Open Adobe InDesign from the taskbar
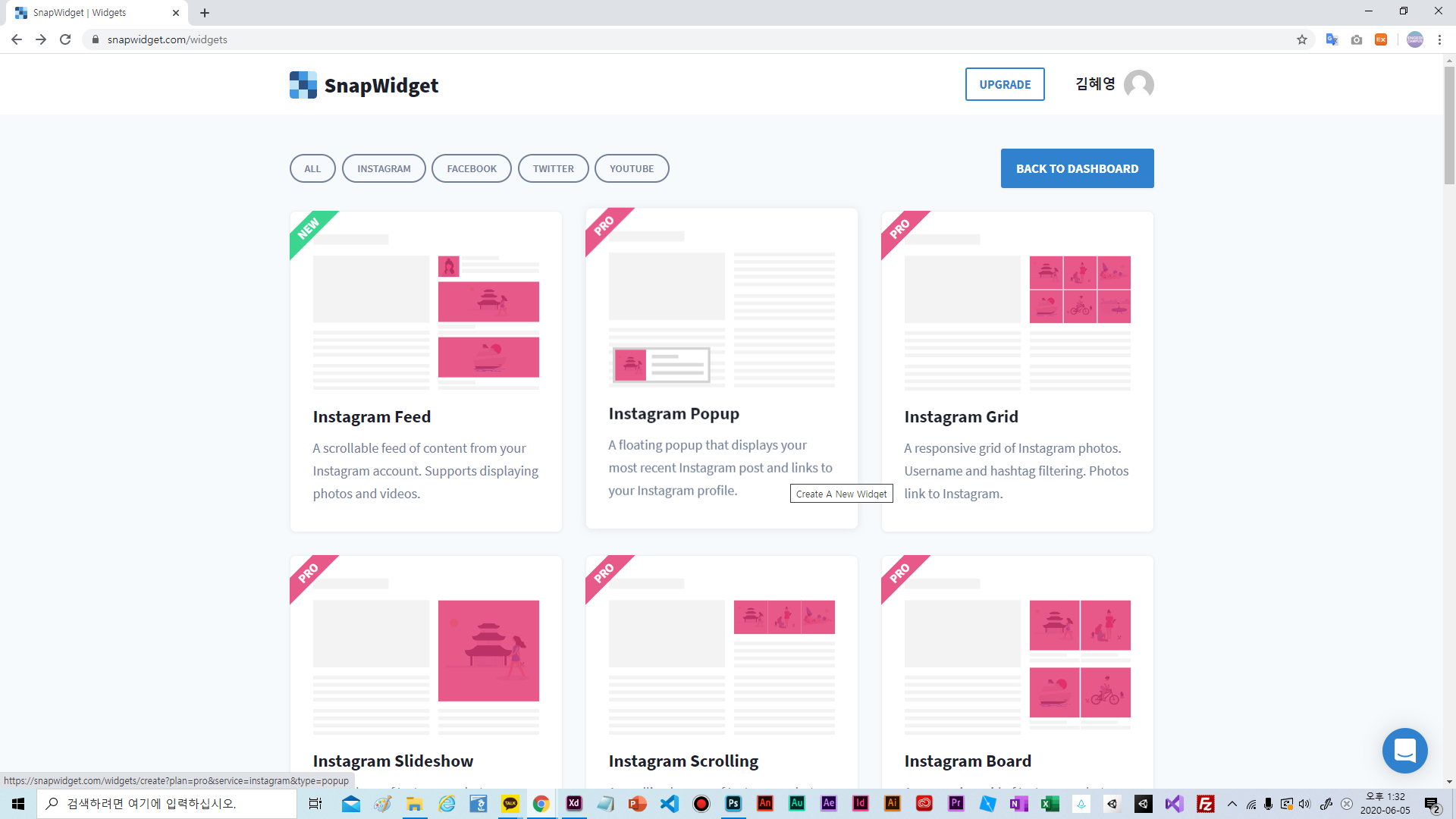Viewport: 1456px width, 819px height. click(x=861, y=803)
